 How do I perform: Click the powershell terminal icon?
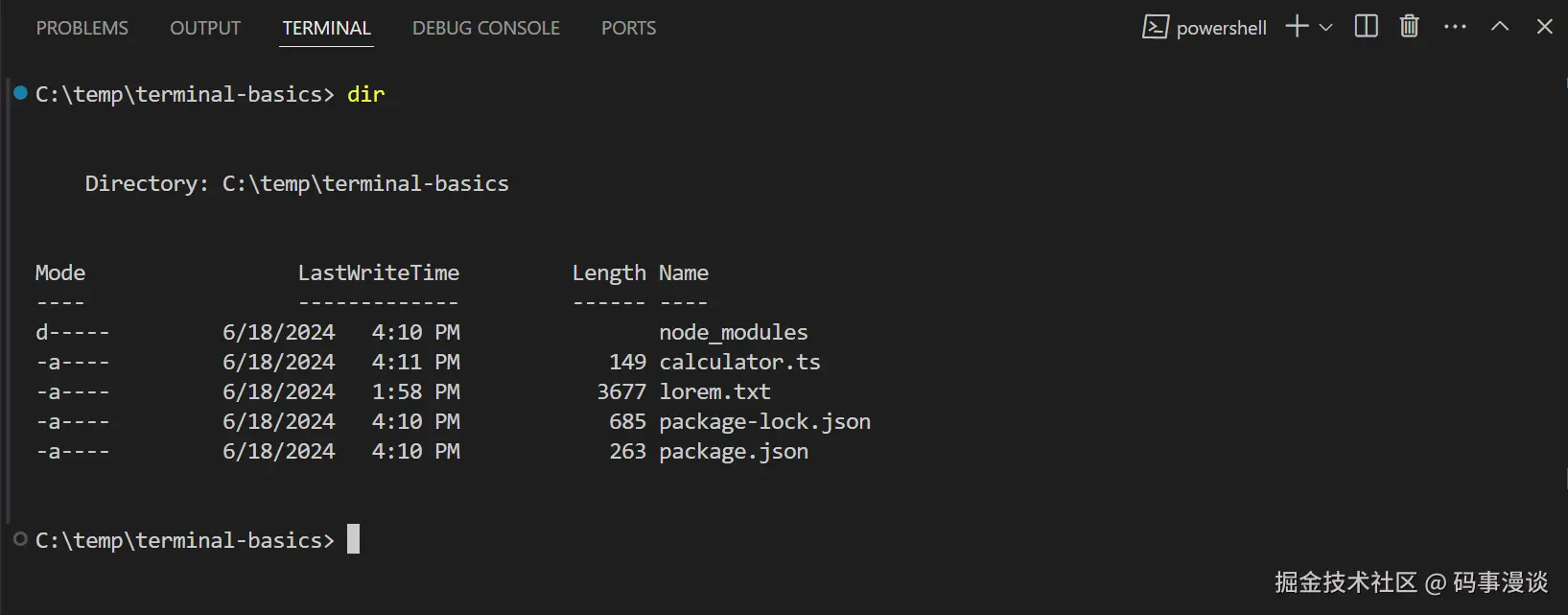(x=1155, y=27)
